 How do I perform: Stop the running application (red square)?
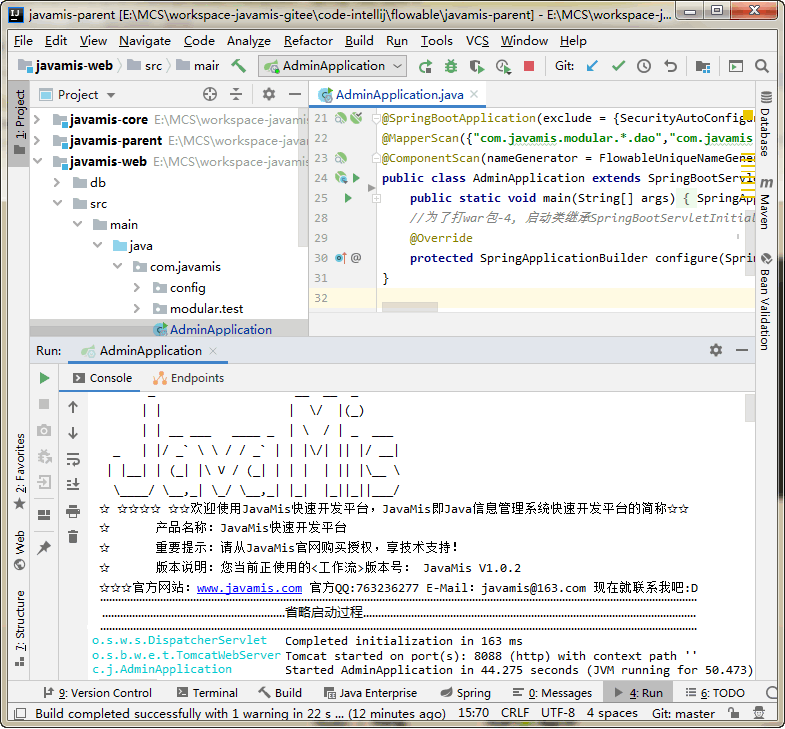point(529,66)
